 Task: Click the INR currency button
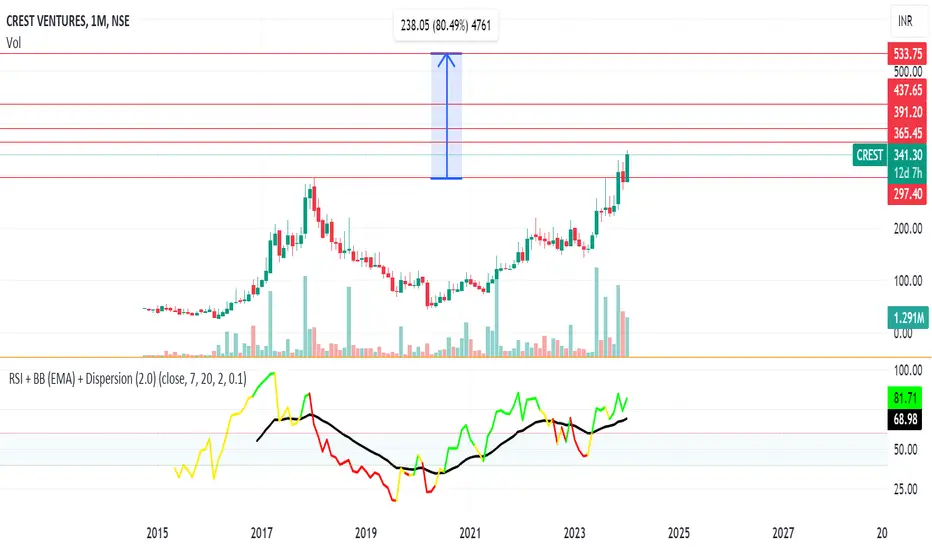905,21
